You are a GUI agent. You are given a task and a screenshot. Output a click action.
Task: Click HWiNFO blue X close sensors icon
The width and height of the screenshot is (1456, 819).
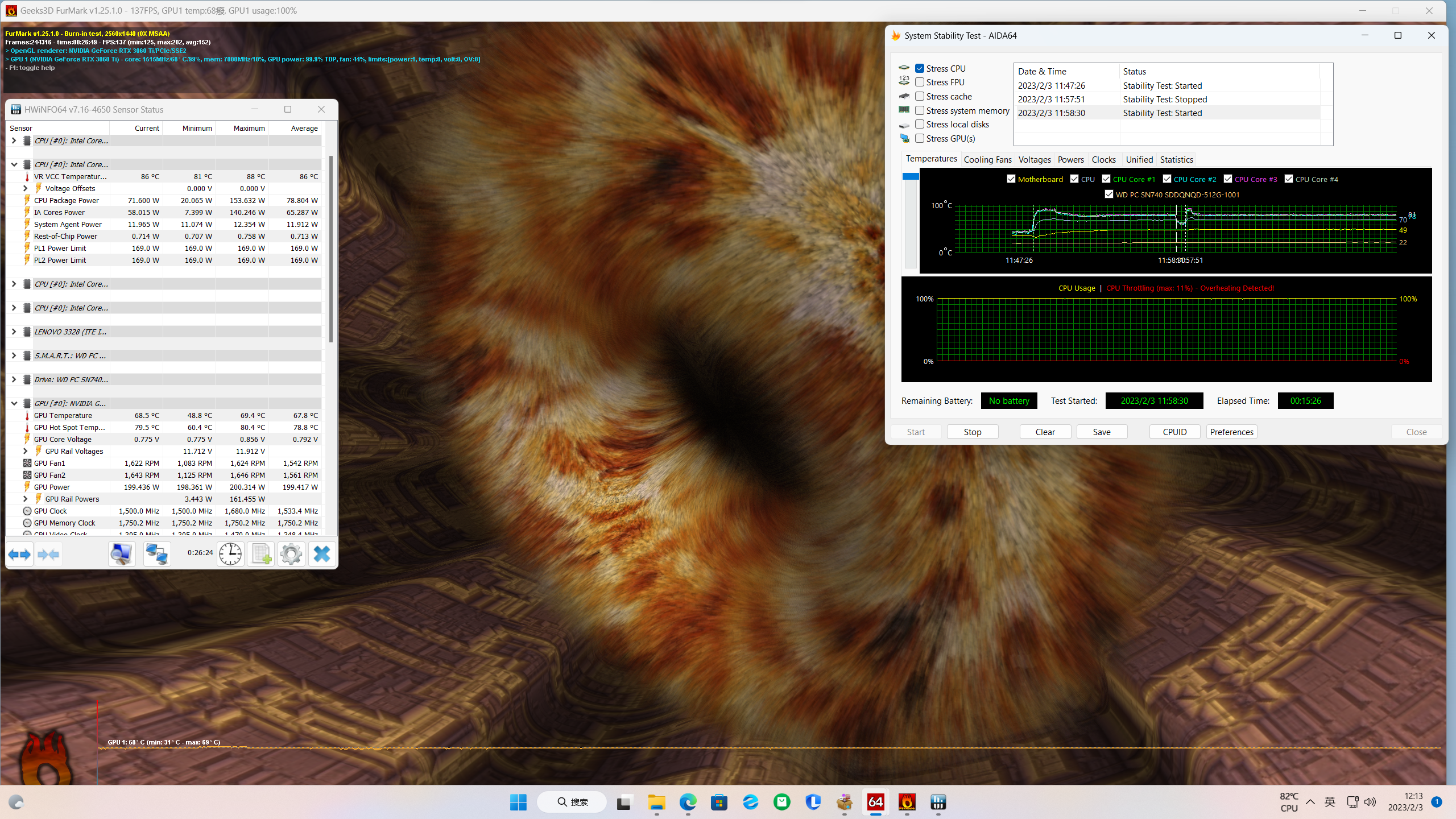click(x=321, y=553)
